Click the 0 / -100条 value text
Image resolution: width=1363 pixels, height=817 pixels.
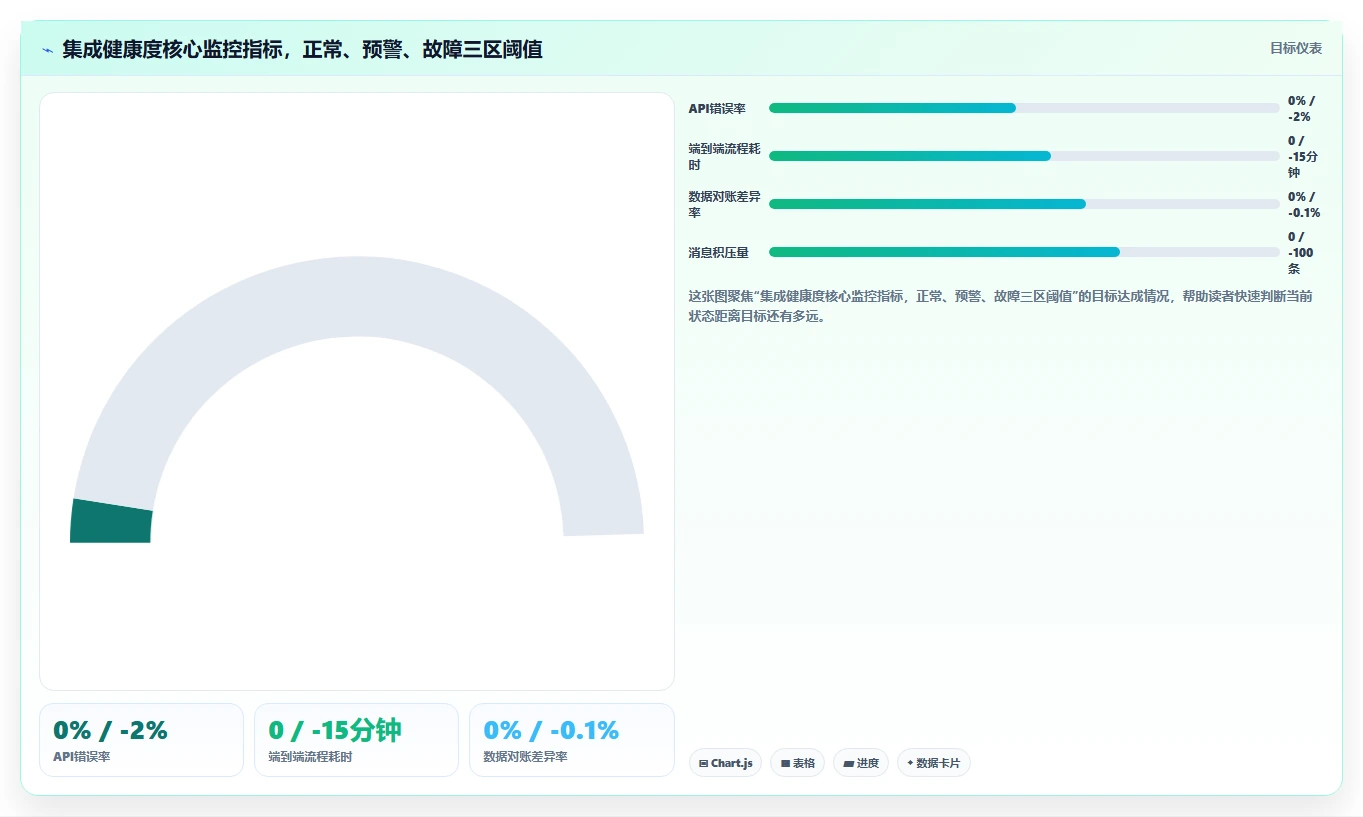click(x=1302, y=253)
